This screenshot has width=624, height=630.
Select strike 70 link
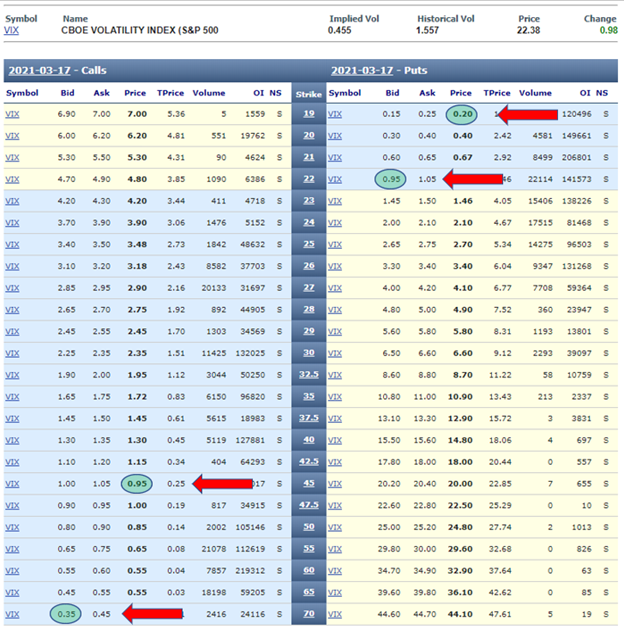point(309,614)
